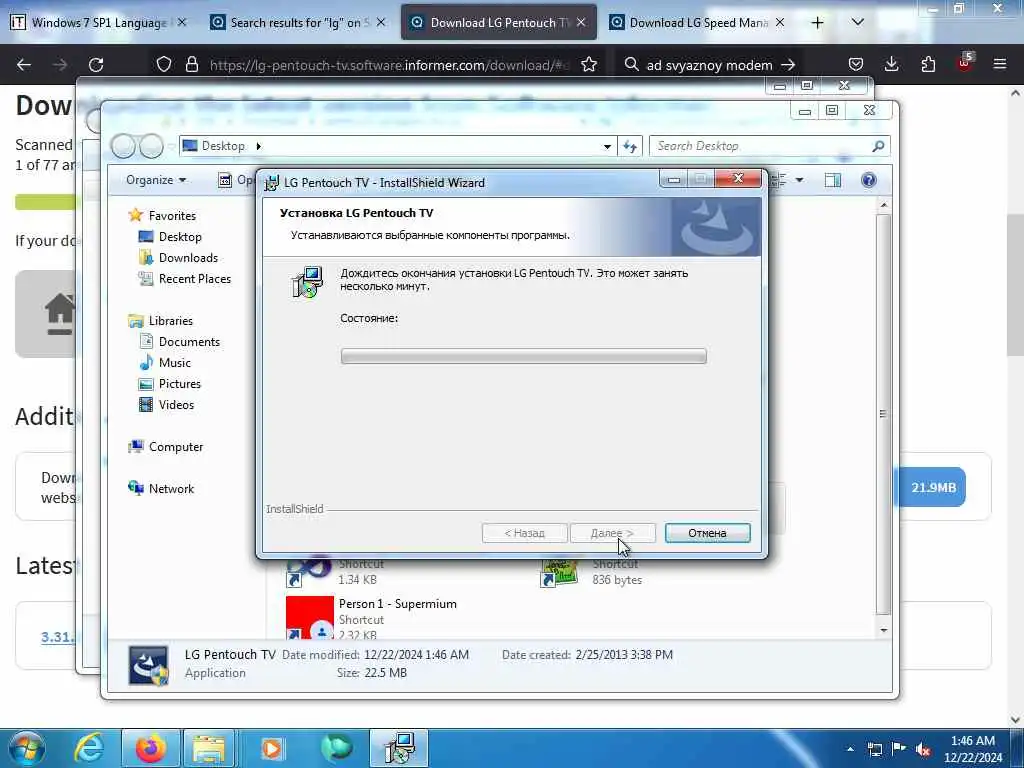Click the URL address field

389,65
